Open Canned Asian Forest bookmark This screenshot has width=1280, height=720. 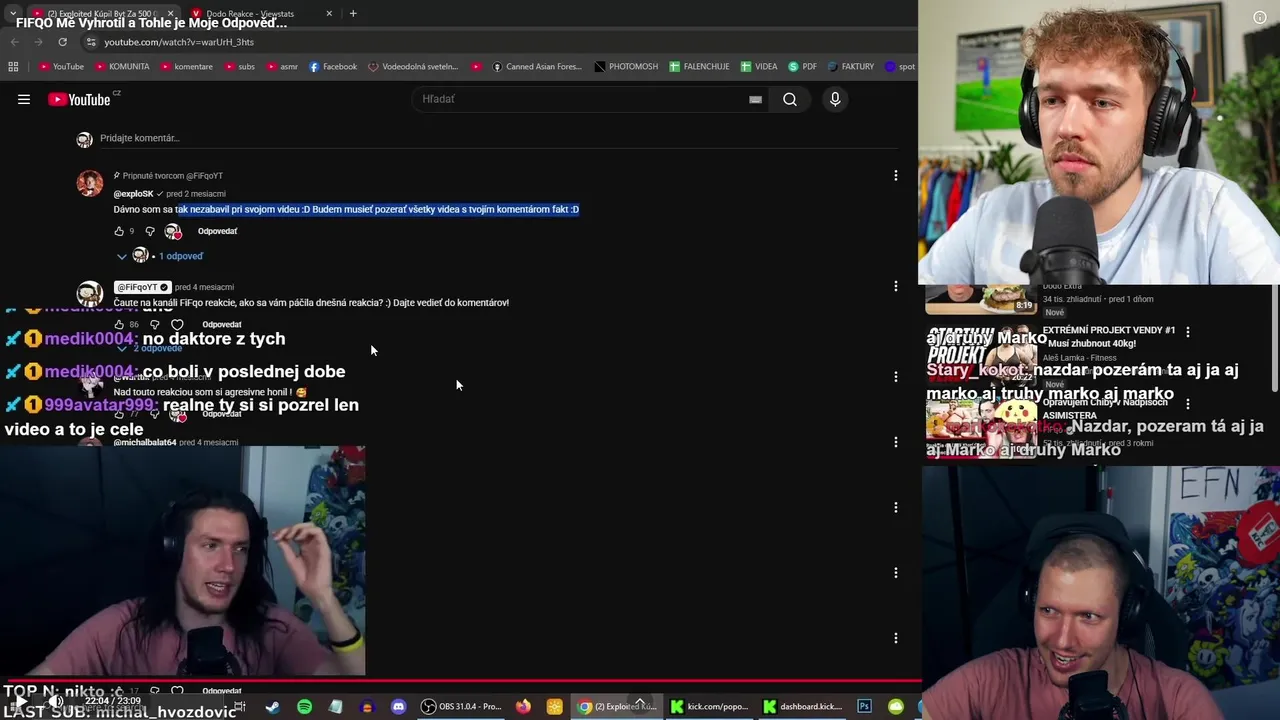pos(537,66)
